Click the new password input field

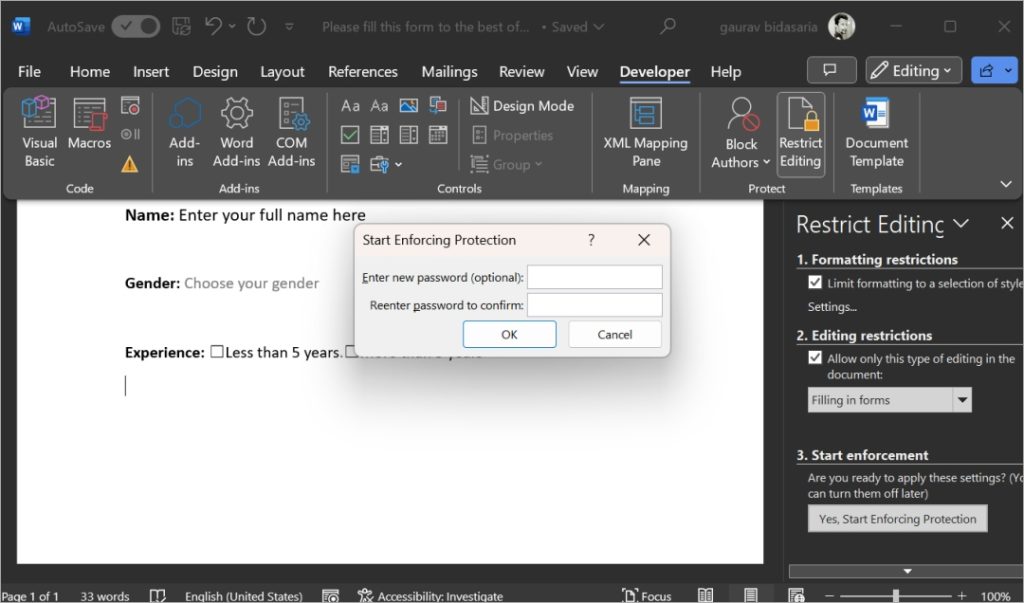(x=594, y=277)
